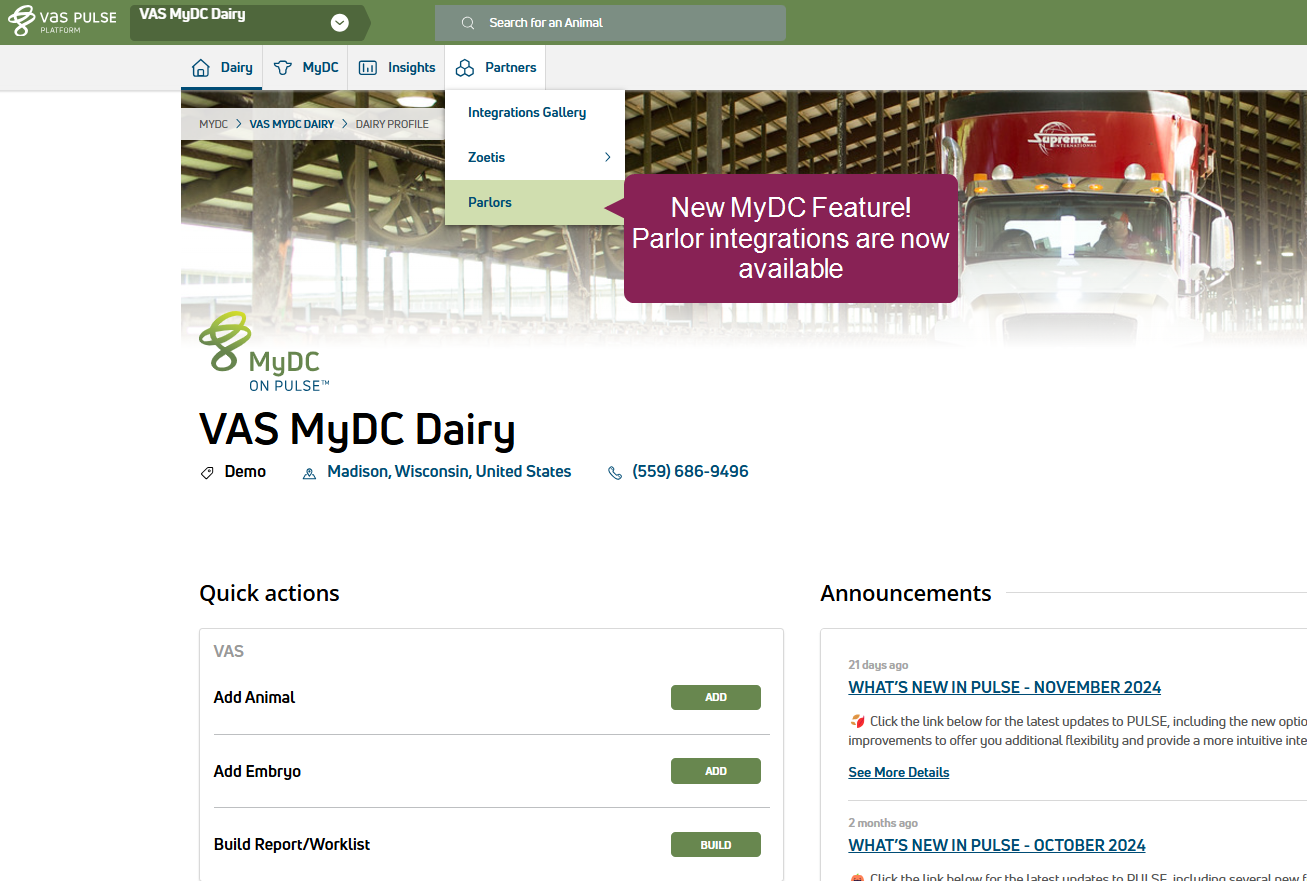Click the Dairy home icon
1307x881 pixels.
tap(201, 68)
